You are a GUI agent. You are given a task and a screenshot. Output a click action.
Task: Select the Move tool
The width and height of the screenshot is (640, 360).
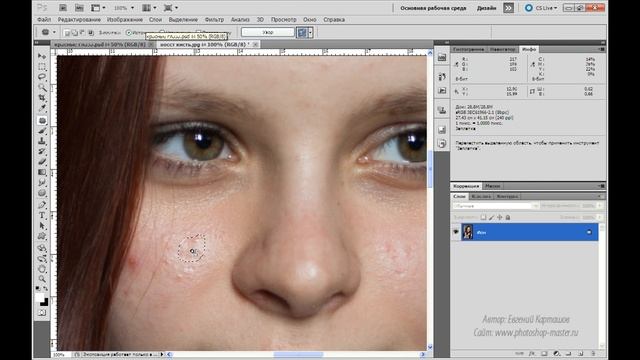click(x=42, y=56)
